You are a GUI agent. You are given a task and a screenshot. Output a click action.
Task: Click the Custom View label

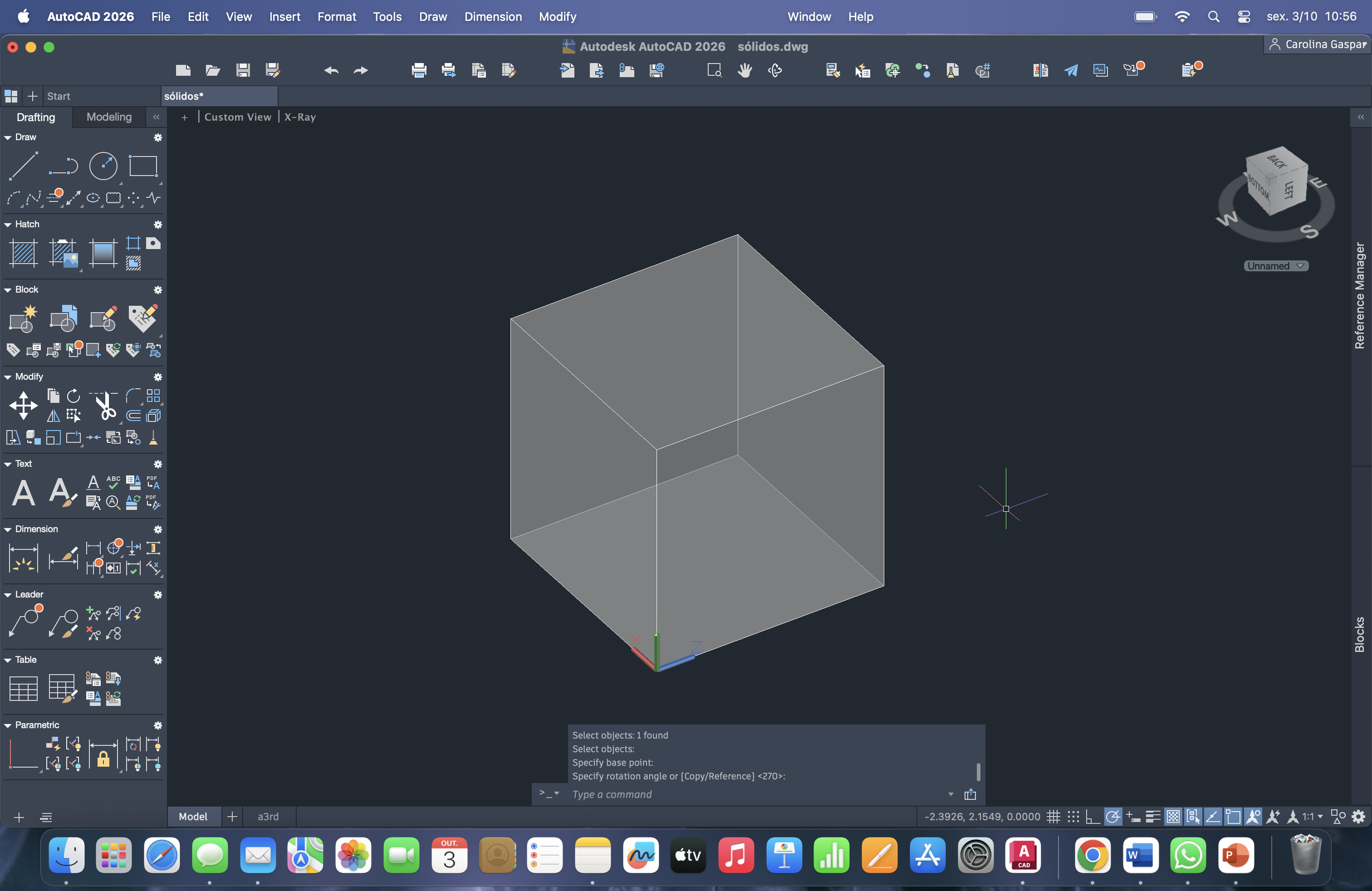click(x=237, y=117)
